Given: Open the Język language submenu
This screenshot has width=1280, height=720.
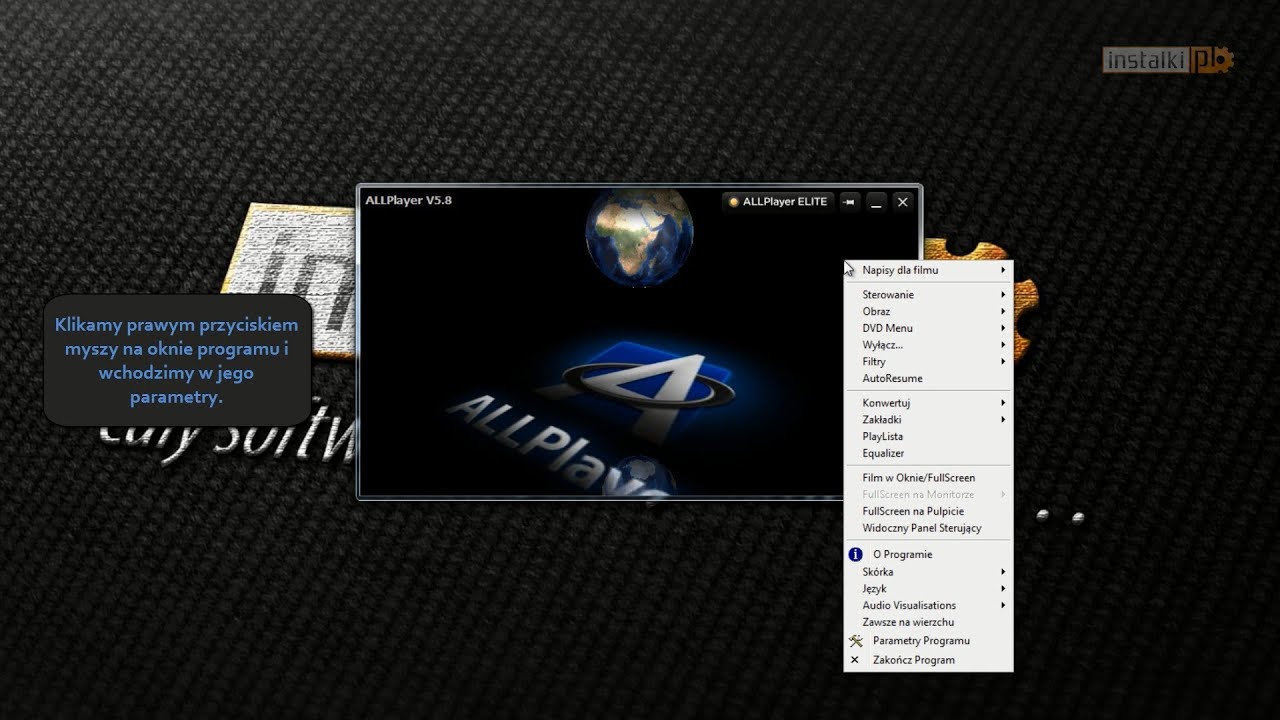Looking at the screenshot, I should tap(928, 589).
